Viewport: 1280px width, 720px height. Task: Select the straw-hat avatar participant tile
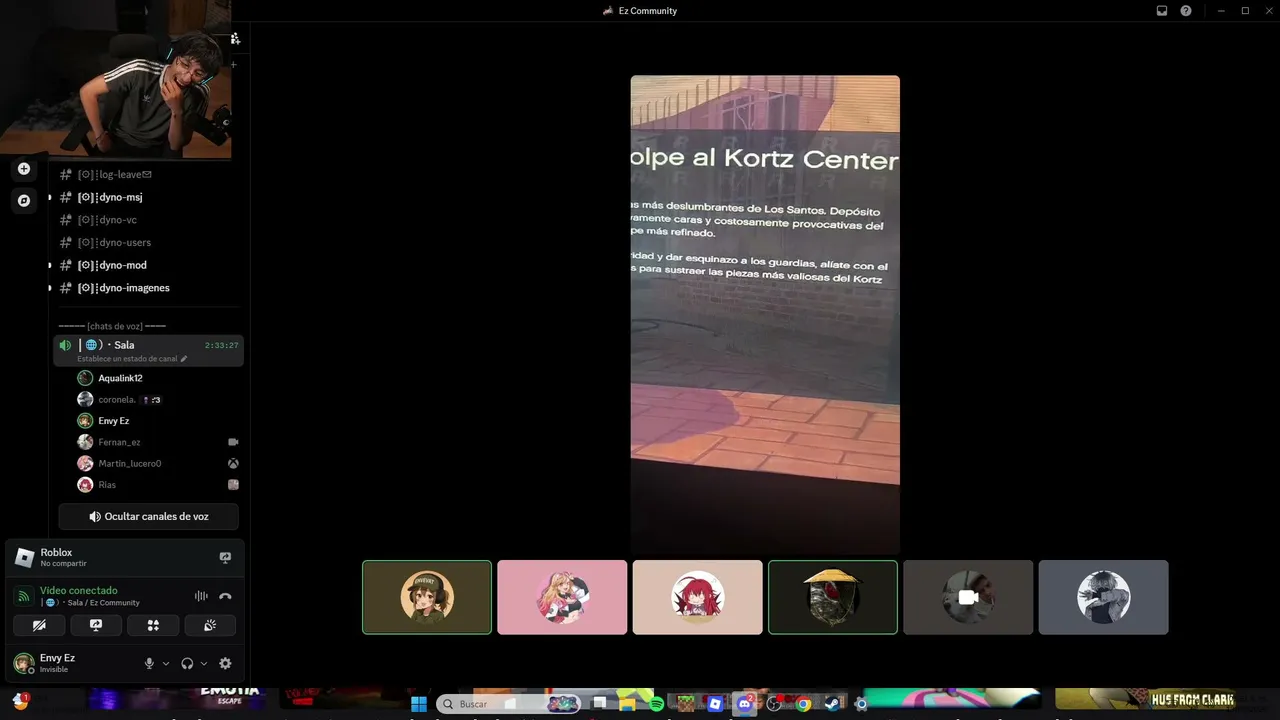click(833, 597)
